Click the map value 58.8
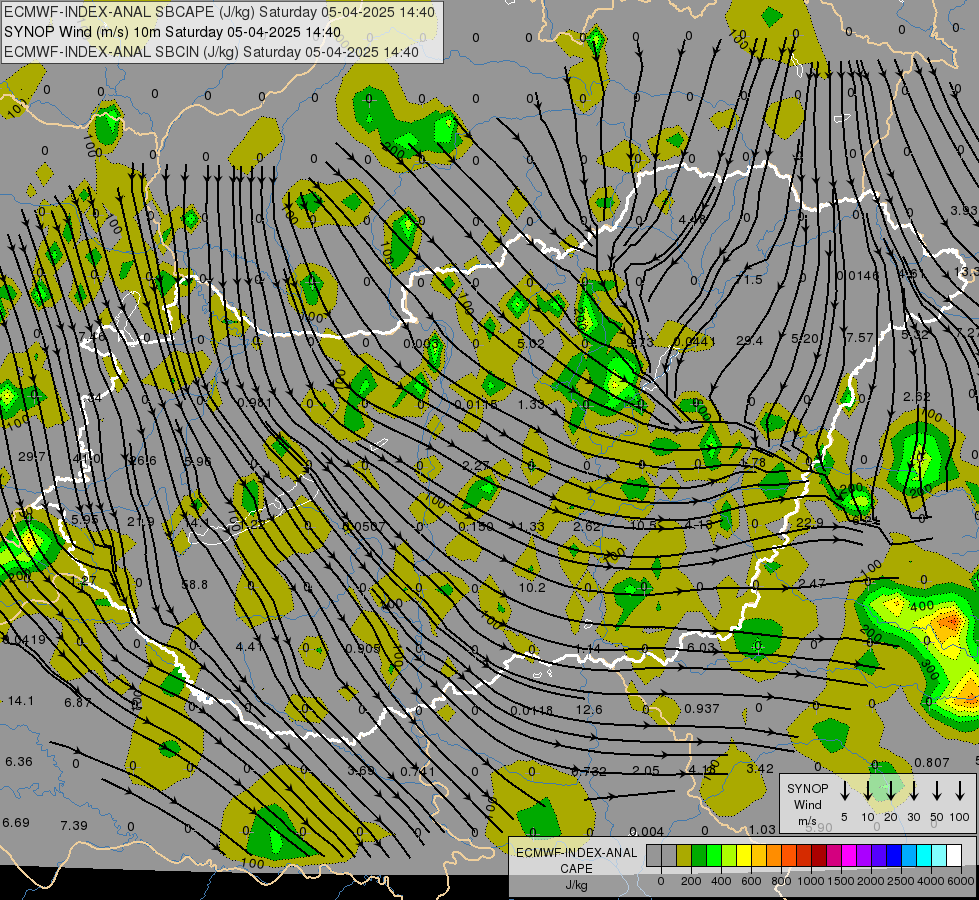Screen dimensions: 979x900 194,585
